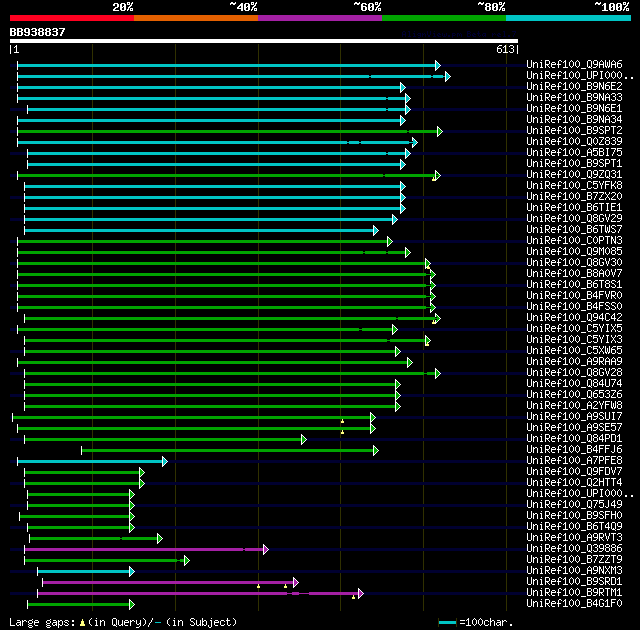This screenshot has width=640, height=630.
Task: Open hit UniRef100_Q9AWA6
Action: pos(574,64)
